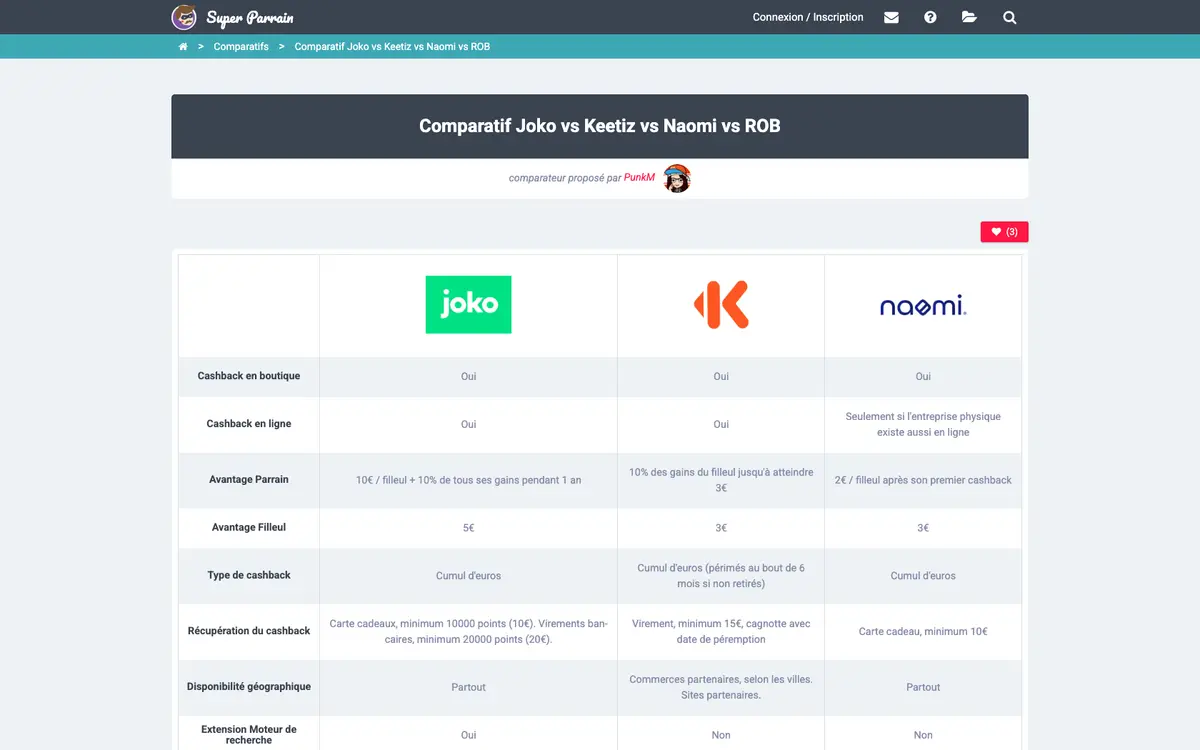Go to home via breadcrumb house icon
Screen dimensions: 1200x750
pyautogui.click(x=183, y=47)
